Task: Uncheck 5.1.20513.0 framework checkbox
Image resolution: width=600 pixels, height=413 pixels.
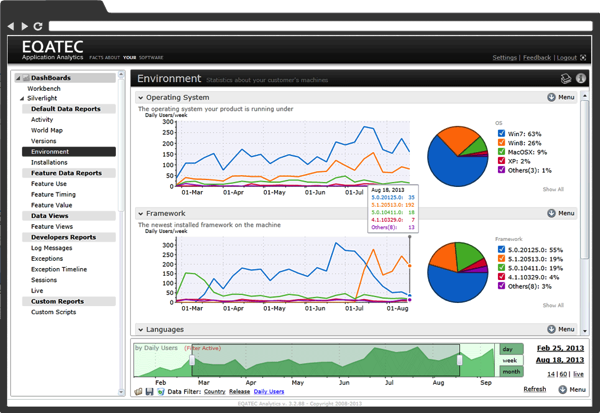Action: click(x=501, y=258)
